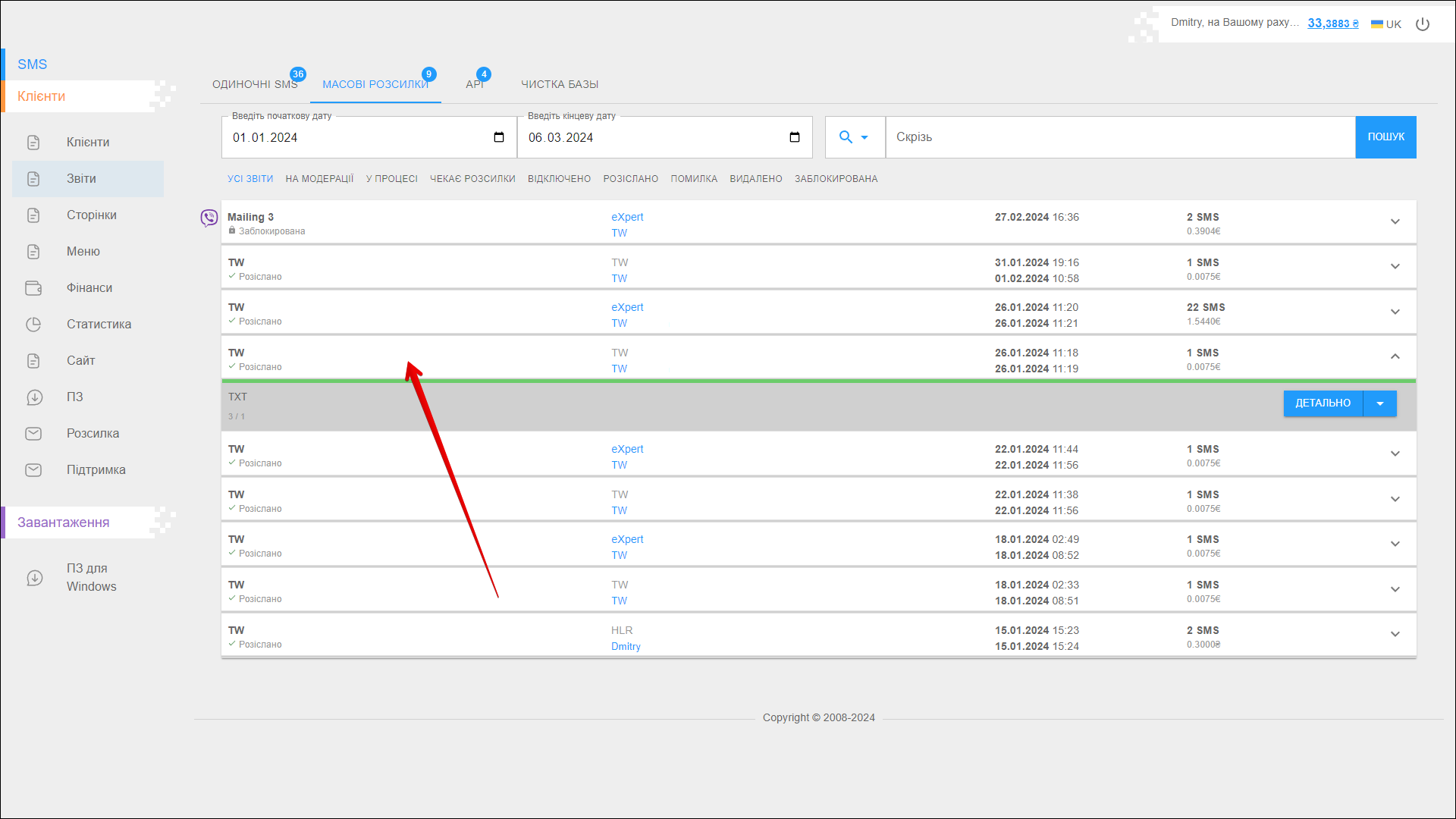Click ПЗ для Windows download icon

35,578
